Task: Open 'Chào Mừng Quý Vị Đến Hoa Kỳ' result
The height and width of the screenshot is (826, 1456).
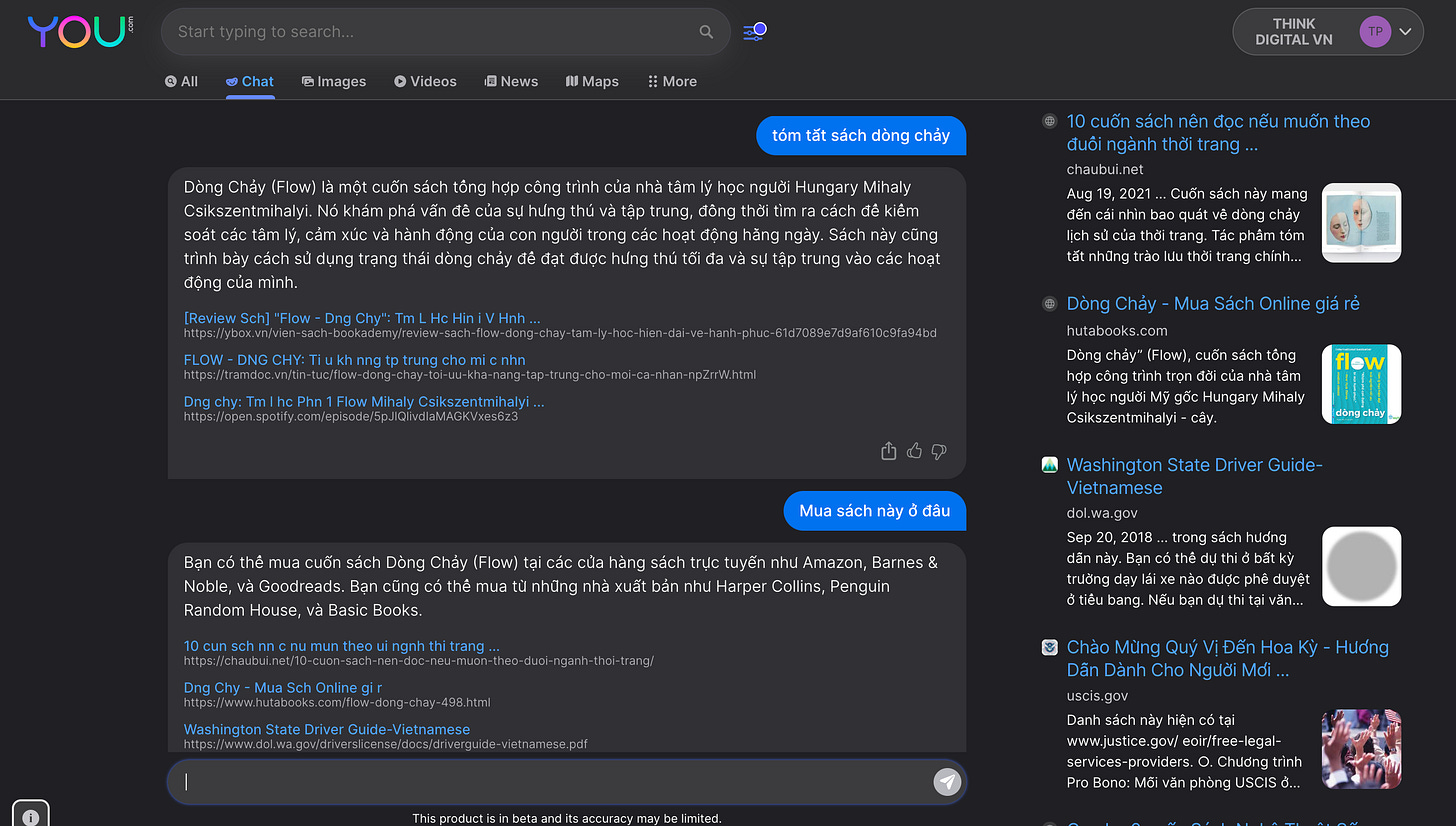Action: pyautogui.click(x=1227, y=658)
